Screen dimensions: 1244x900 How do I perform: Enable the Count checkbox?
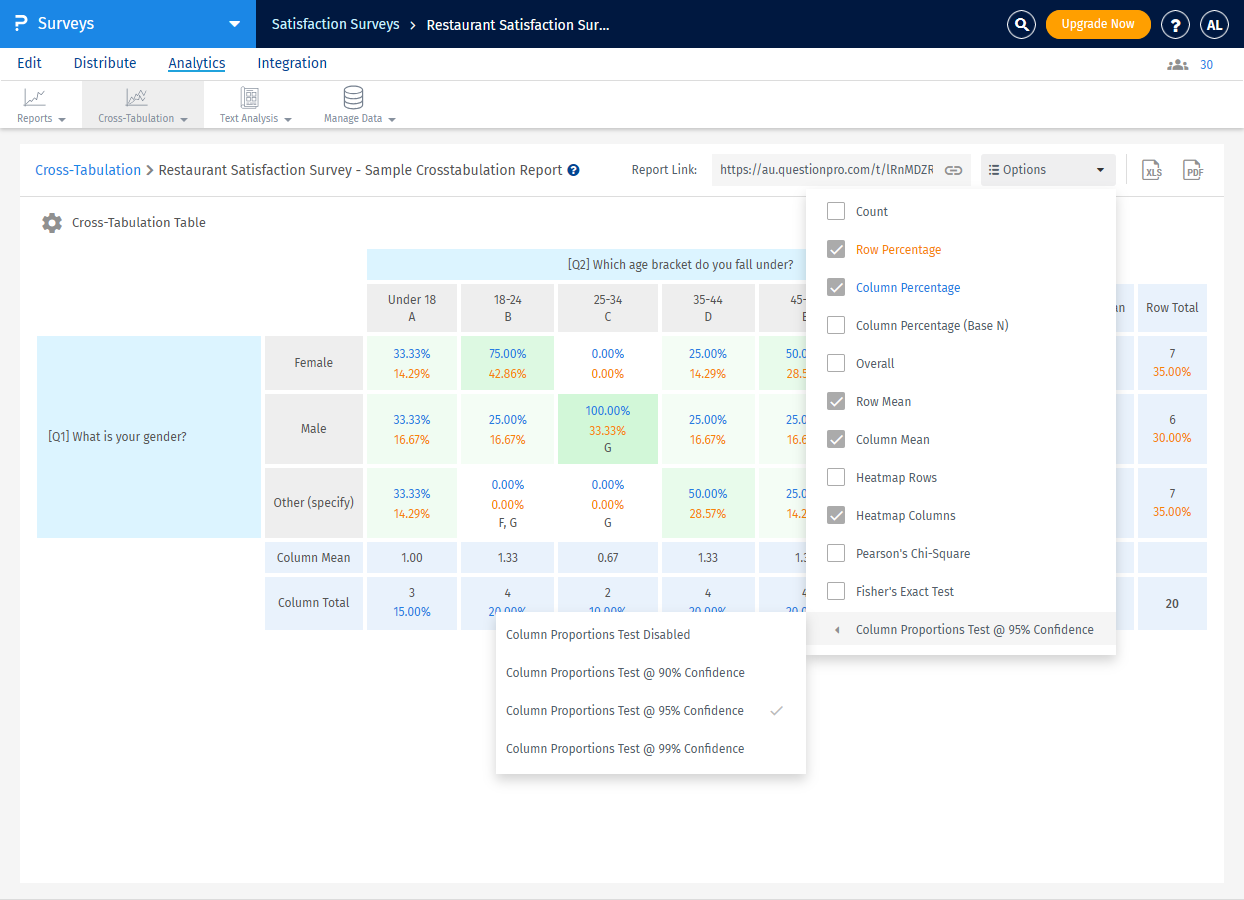(x=836, y=212)
